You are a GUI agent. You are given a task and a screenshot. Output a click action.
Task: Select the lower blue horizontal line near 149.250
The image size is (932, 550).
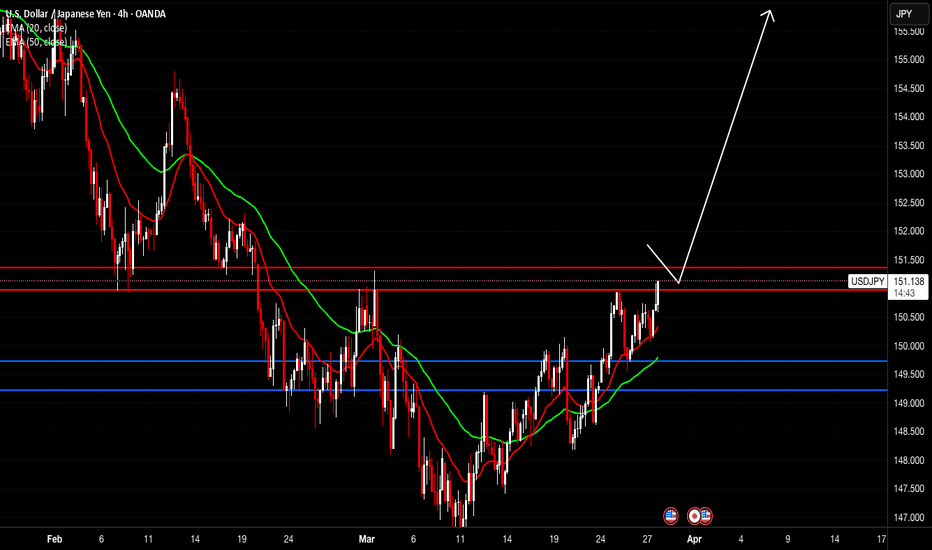[443, 390]
